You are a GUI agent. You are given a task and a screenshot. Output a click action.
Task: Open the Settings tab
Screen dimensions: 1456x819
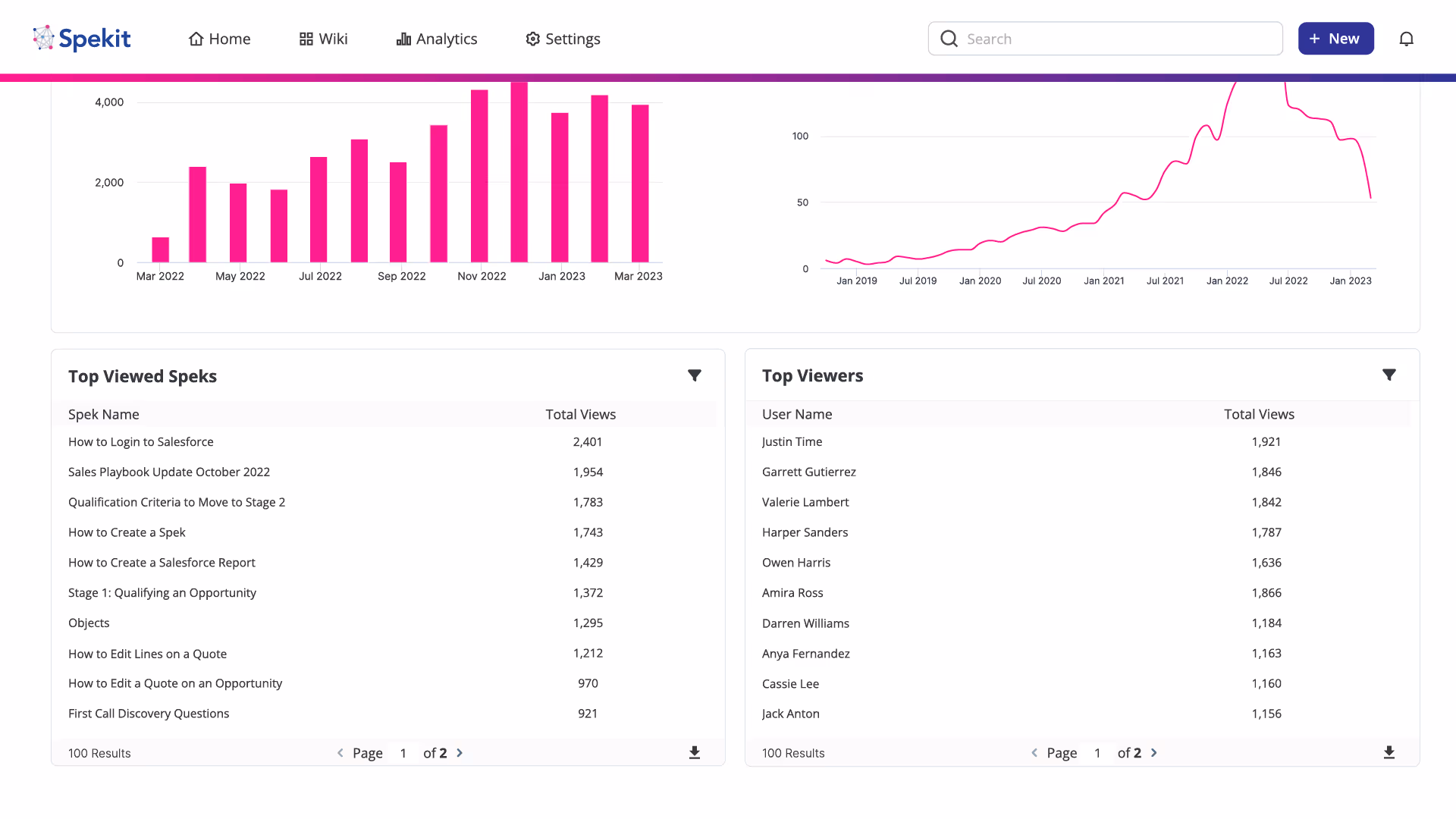(563, 39)
